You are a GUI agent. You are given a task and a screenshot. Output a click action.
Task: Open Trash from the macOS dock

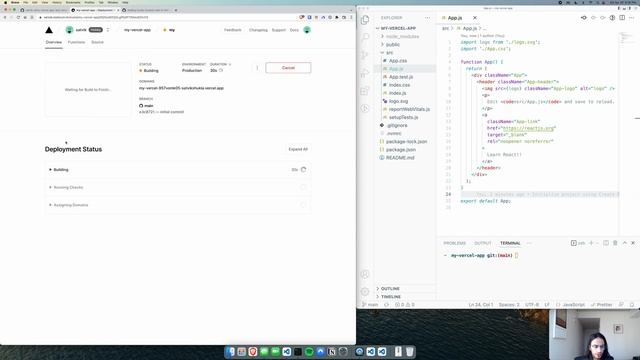pyautogui.click(x=409, y=351)
